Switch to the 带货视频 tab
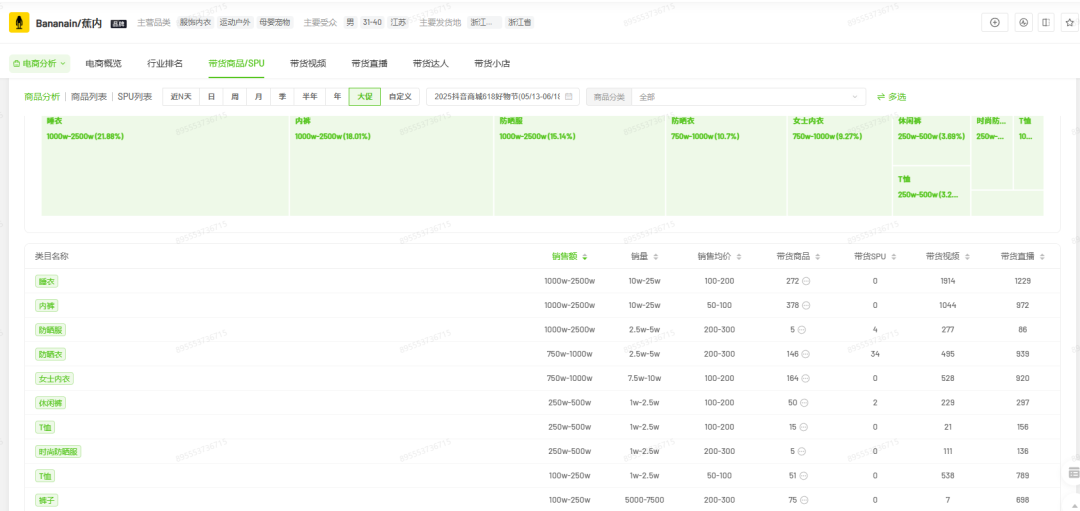The image size is (1080, 511). click(308, 63)
